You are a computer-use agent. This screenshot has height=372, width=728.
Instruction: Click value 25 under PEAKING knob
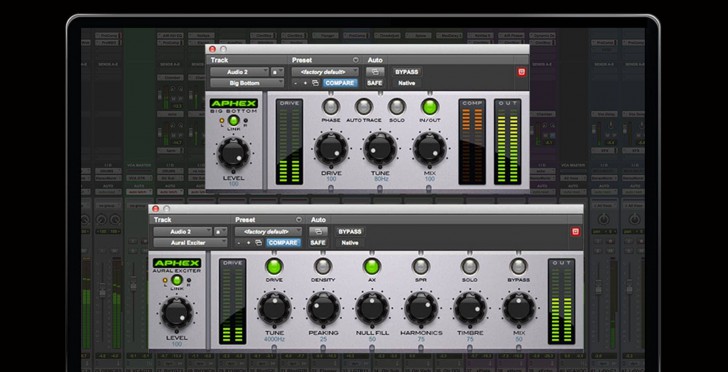[323, 339]
